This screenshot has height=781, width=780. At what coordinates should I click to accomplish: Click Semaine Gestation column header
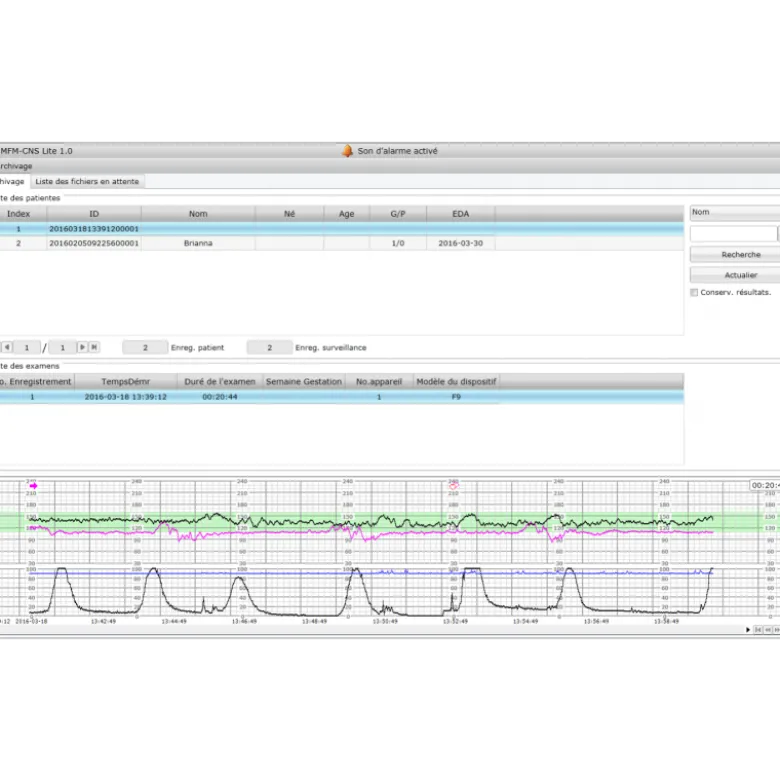pyautogui.click(x=304, y=382)
